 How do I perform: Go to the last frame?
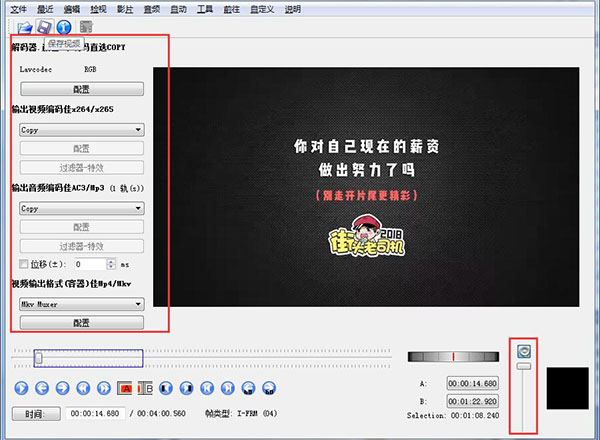coord(228,388)
